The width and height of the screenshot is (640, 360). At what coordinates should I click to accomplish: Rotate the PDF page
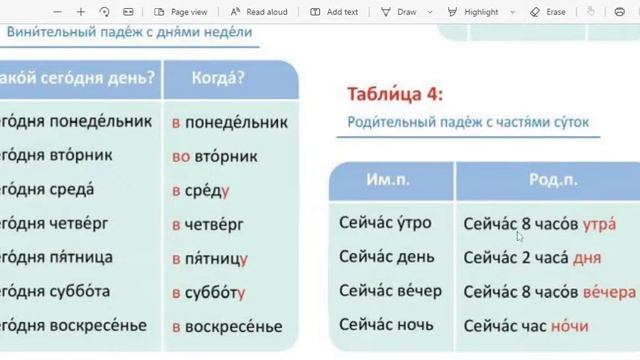[x=104, y=12]
